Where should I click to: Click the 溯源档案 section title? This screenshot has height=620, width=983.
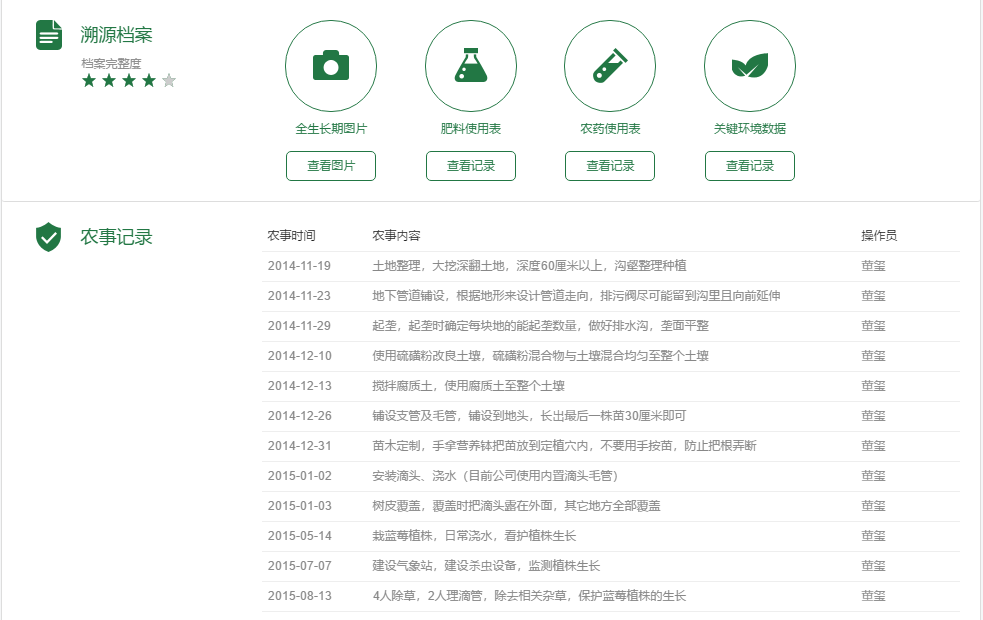[115, 33]
